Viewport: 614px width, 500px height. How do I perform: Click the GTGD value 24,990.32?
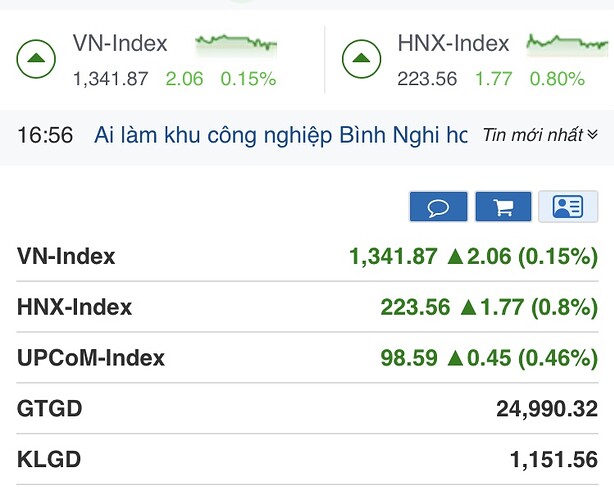pos(546,409)
